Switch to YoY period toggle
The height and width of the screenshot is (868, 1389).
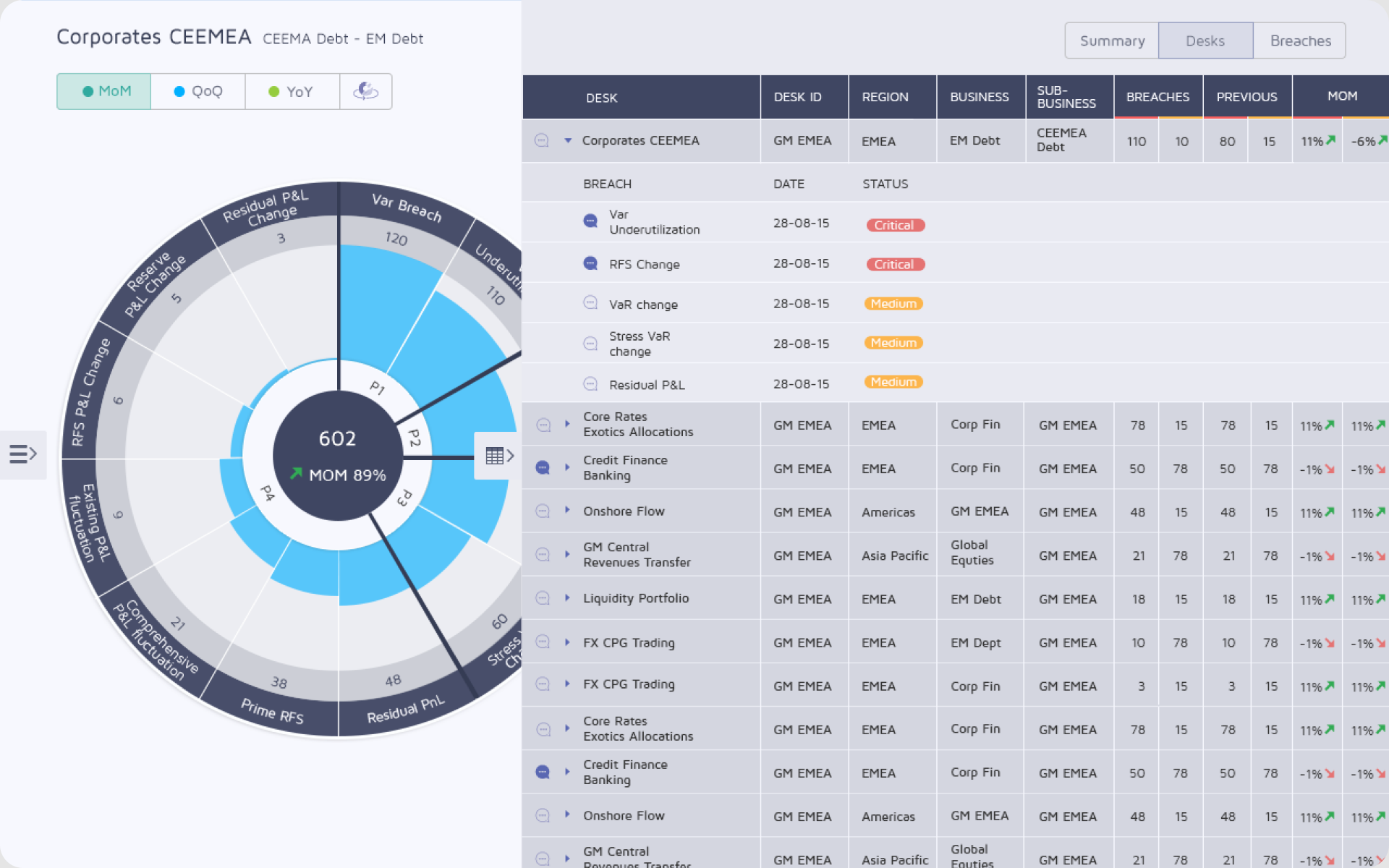(292, 91)
